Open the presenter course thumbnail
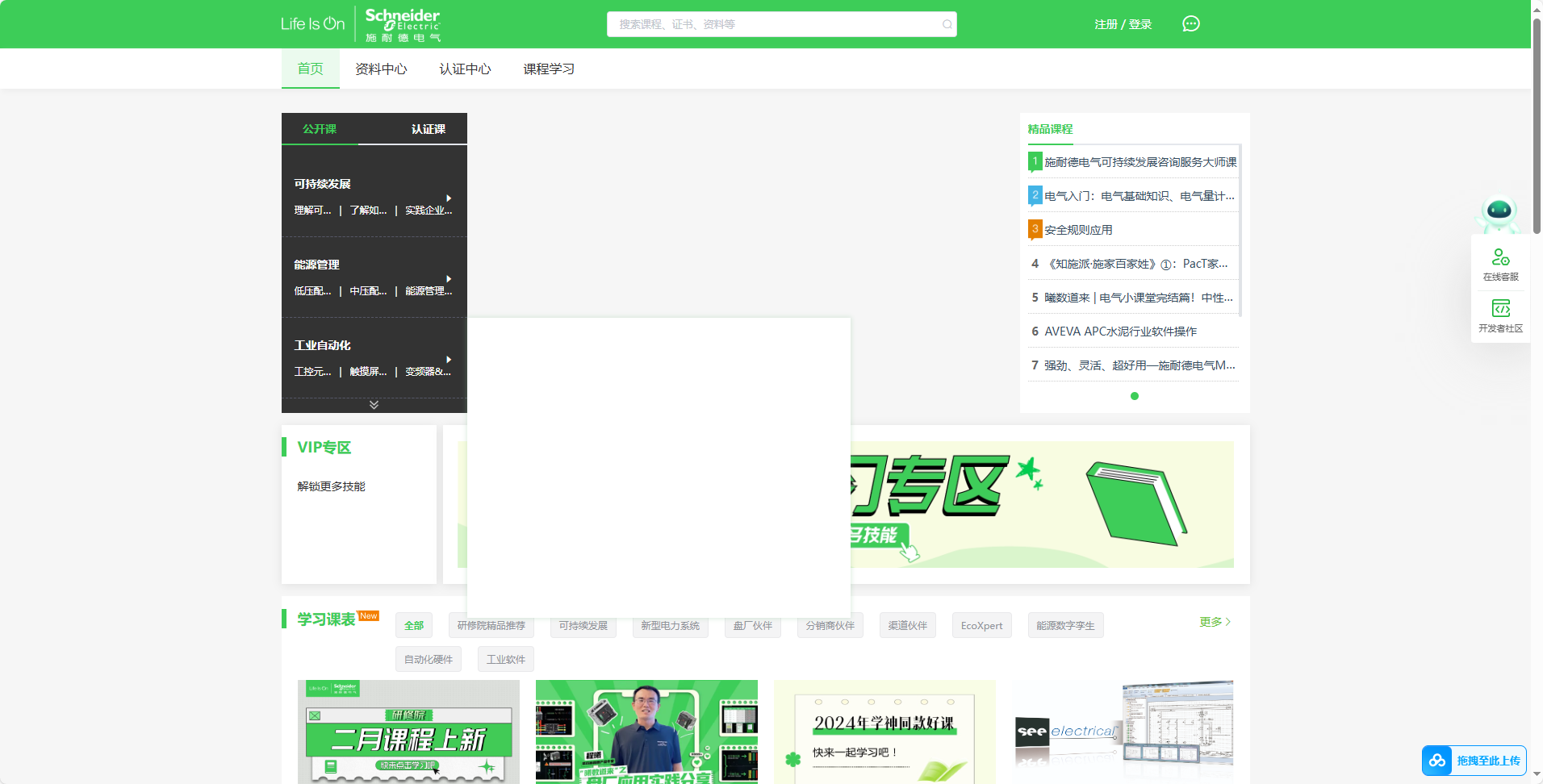Screen dimensions: 1543x784 [x=646, y=732]
